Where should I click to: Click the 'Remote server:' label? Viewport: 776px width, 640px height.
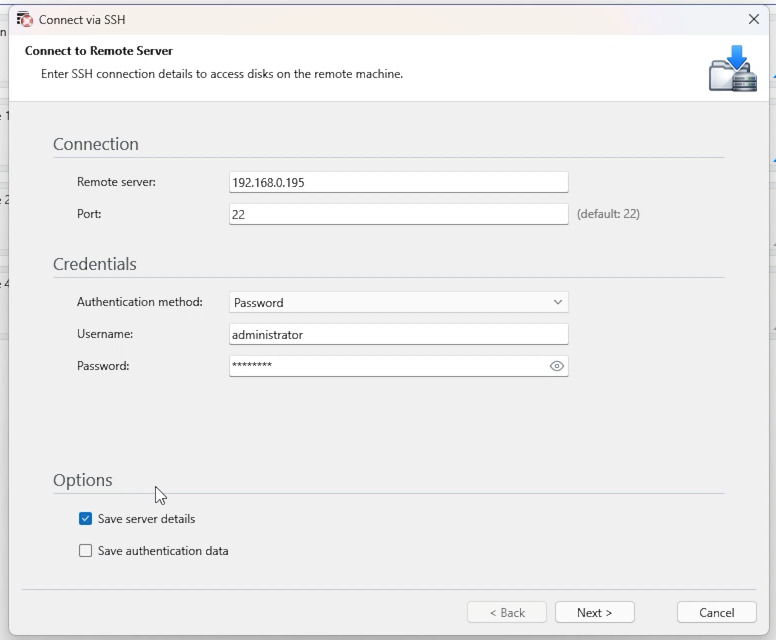(116, 182)
